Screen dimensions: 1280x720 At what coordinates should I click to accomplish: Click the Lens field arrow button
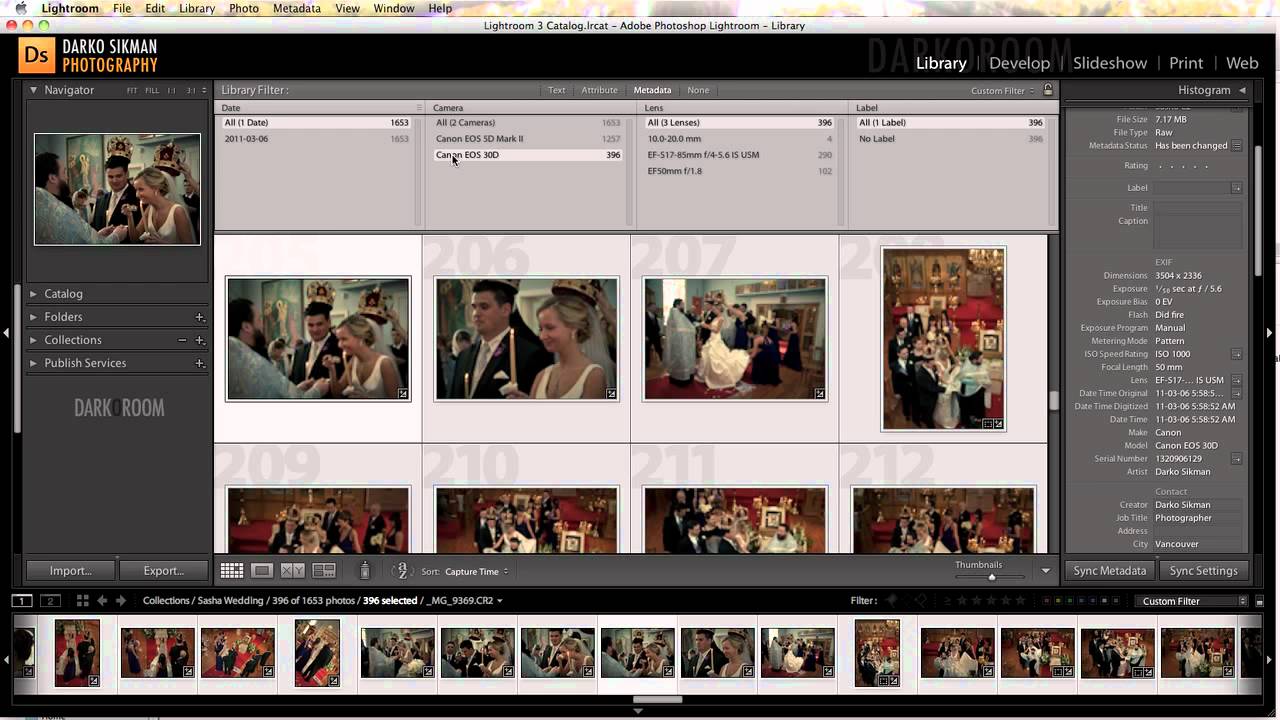pos(1237,380)
